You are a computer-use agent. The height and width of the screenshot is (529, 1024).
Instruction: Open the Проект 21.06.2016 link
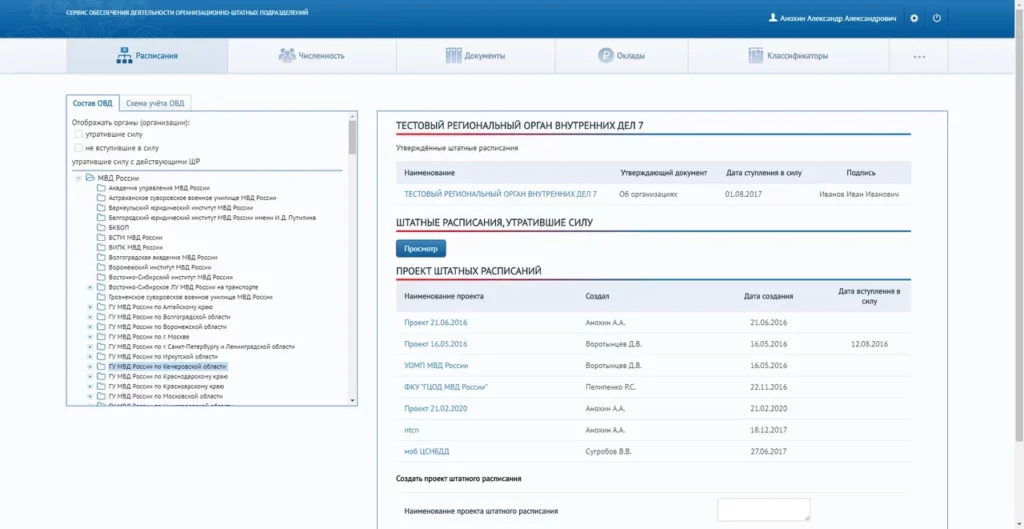(436, 323)
